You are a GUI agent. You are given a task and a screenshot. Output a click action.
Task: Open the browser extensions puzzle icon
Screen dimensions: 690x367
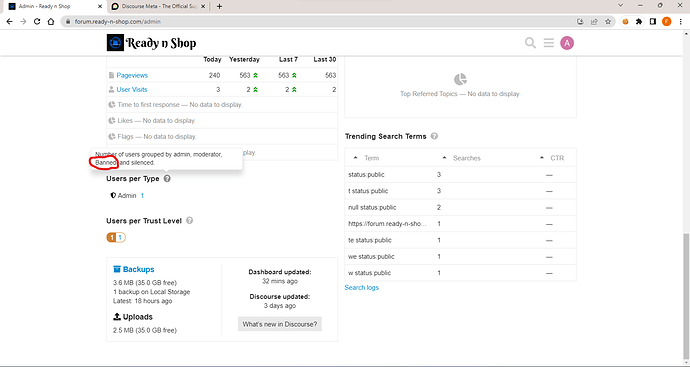[x=639, y=21]
